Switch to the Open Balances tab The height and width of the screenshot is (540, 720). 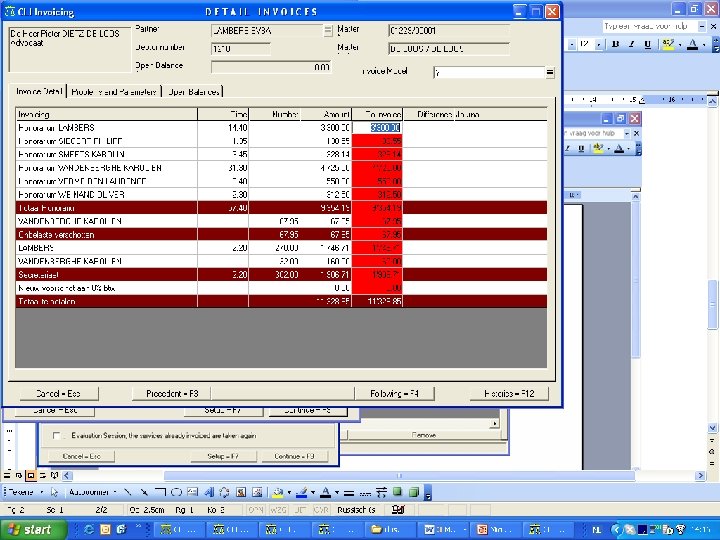(x=194, y=91)
